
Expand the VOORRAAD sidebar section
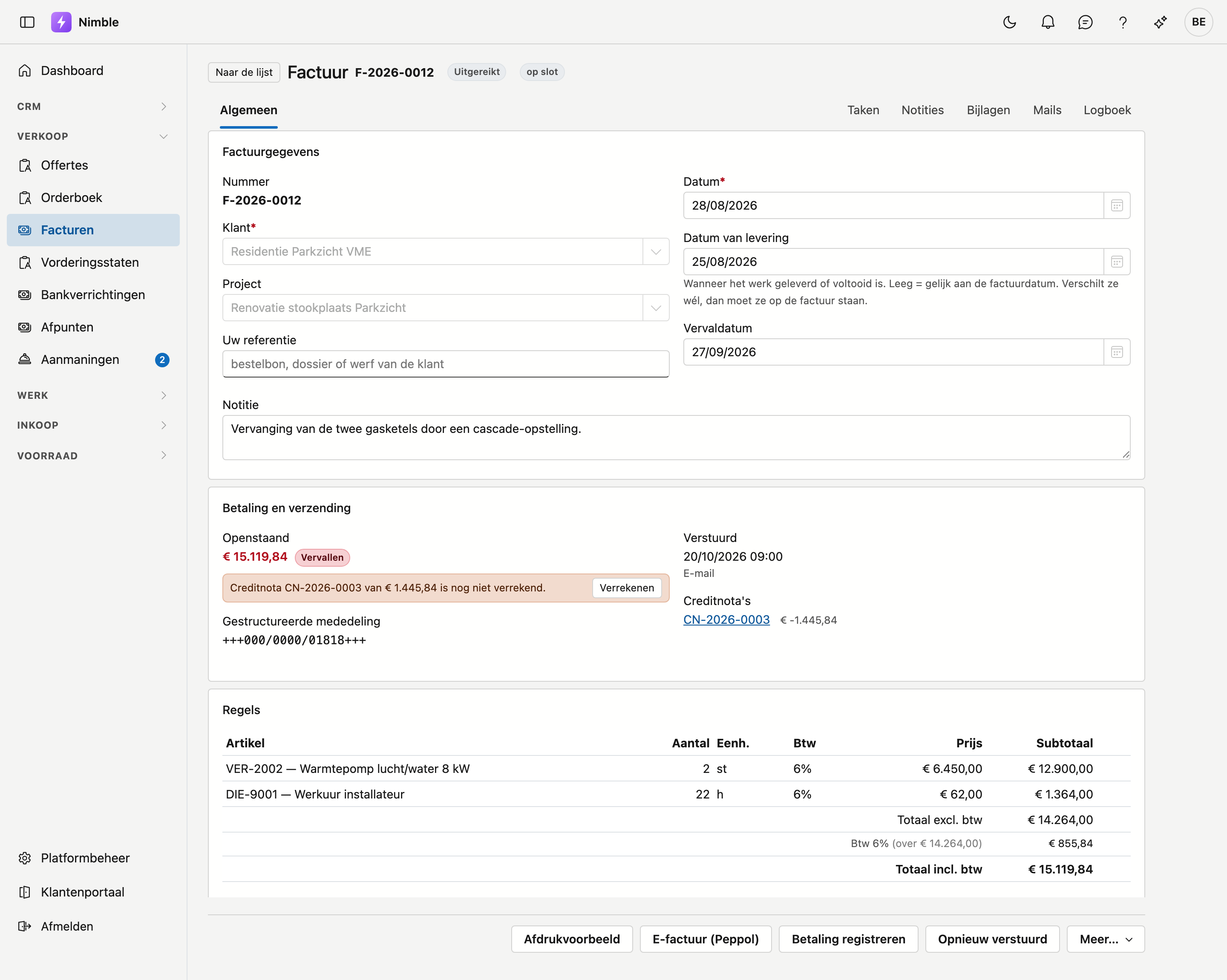coord(93,455)
